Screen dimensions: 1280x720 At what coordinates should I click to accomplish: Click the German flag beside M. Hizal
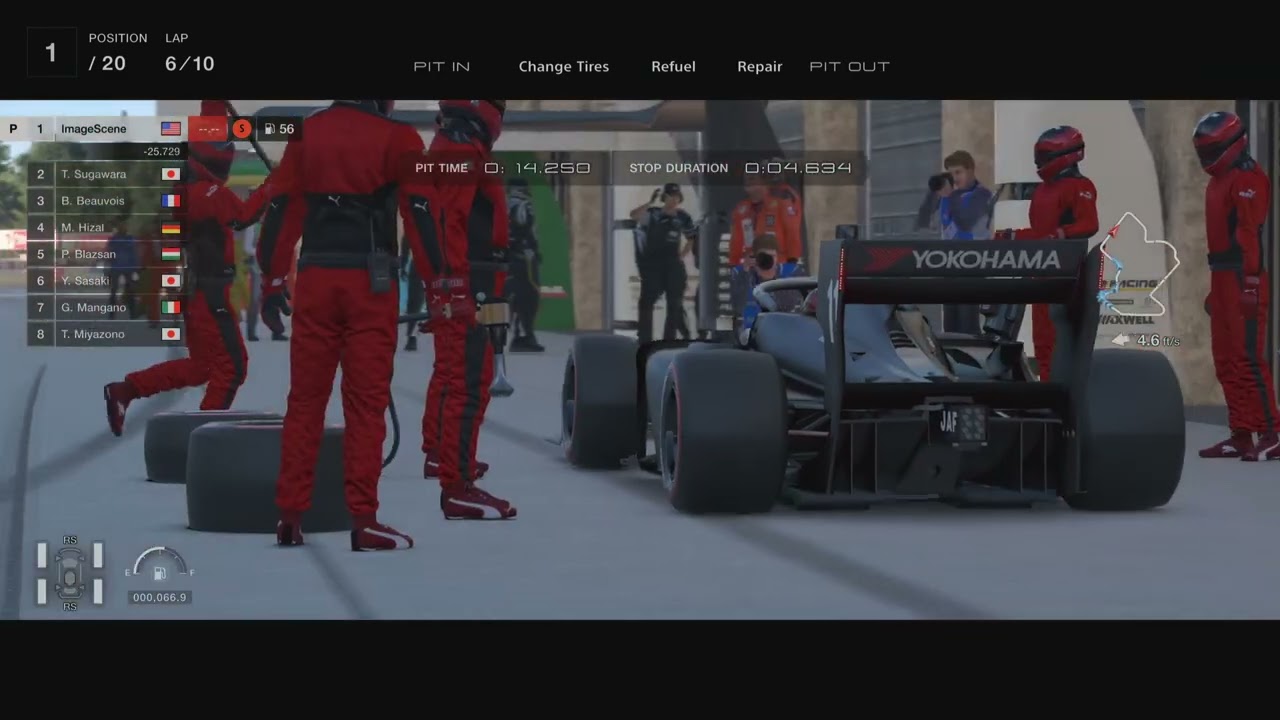[x=171, y=227]
